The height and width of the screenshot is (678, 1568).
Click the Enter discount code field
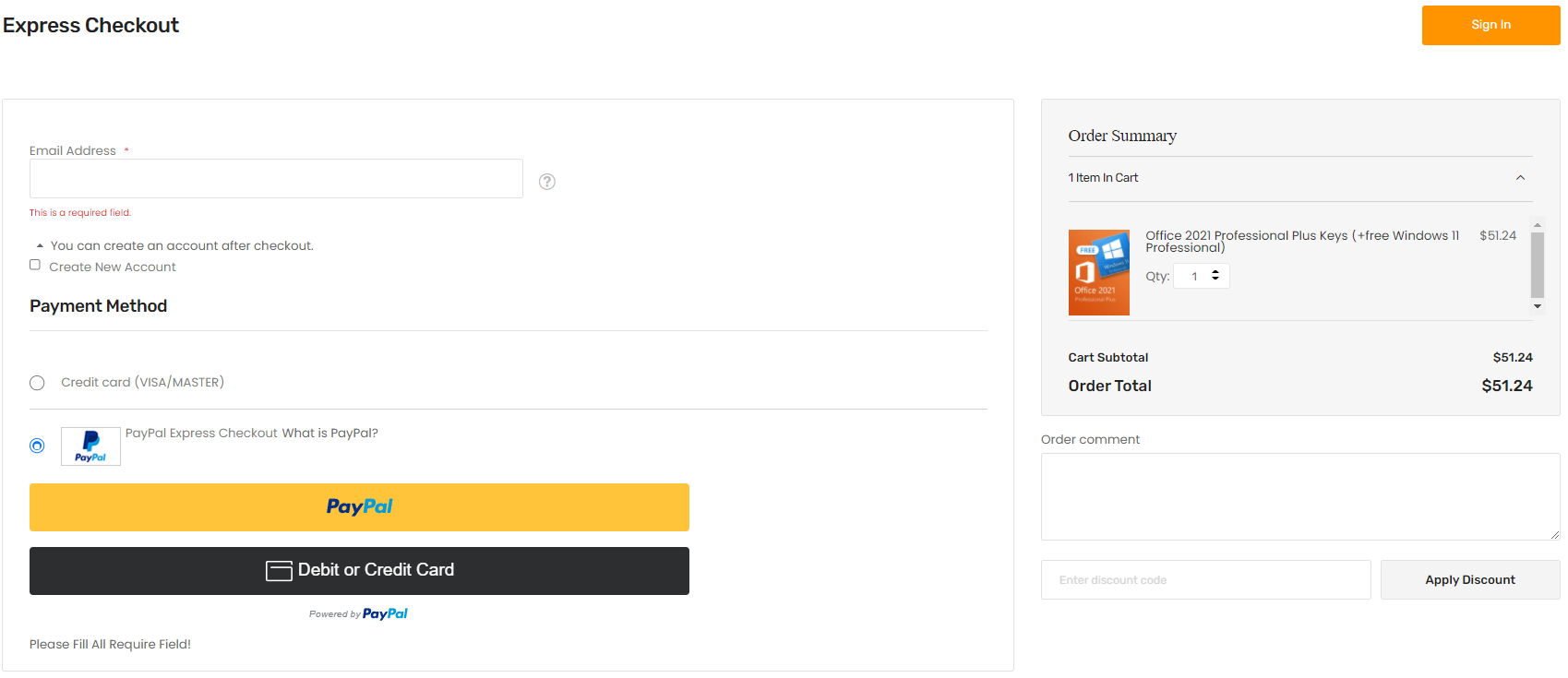pyautogui.click(x=1205, y=580)
